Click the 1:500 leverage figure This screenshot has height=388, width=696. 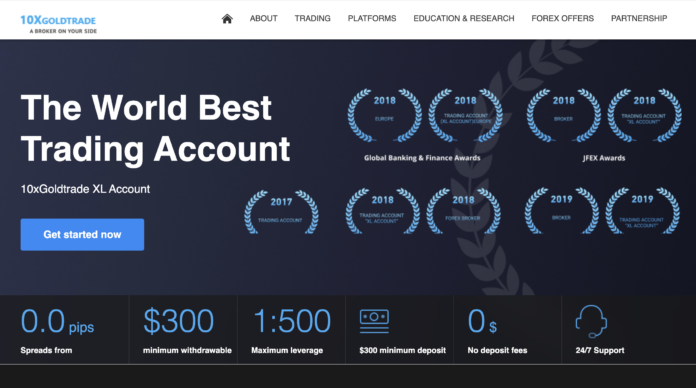pos(292,321)
